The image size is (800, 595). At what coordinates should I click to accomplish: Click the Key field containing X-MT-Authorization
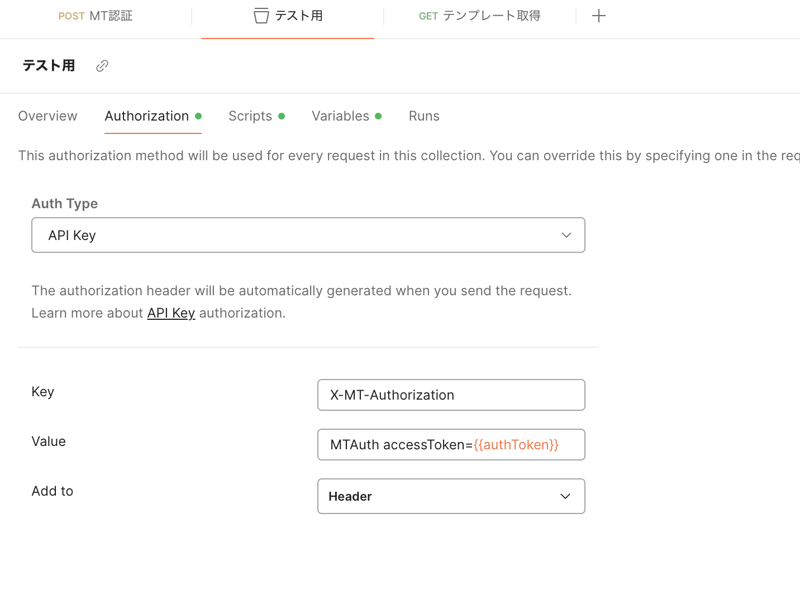coord(450,395)
